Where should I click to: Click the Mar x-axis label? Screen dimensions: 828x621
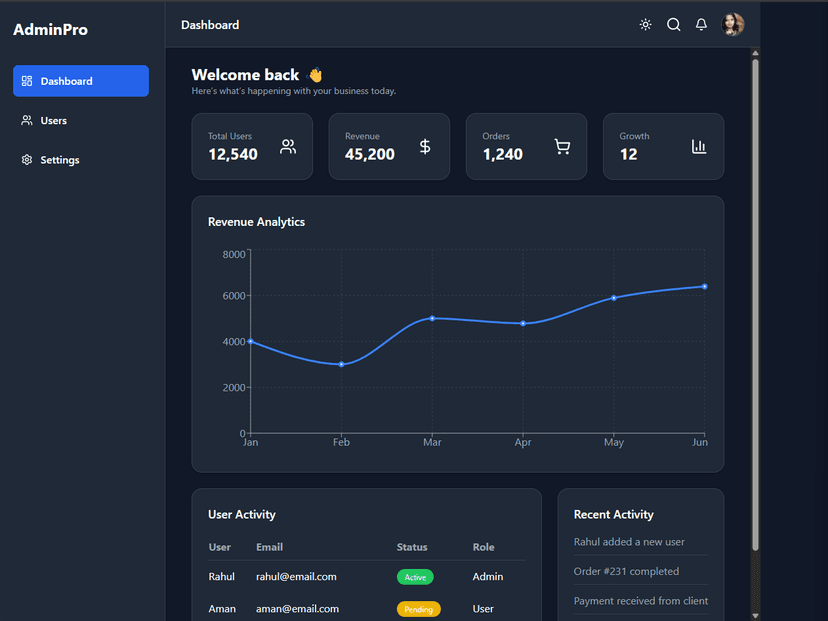coord(432,443)
